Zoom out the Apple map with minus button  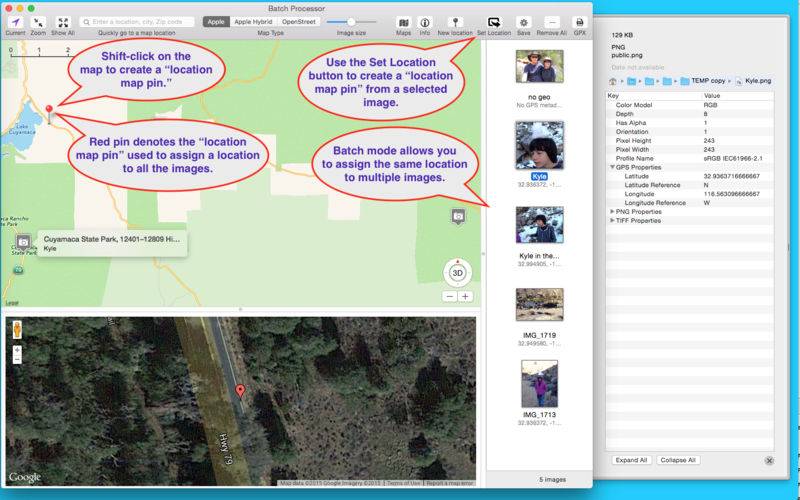(x=449, y=296)
